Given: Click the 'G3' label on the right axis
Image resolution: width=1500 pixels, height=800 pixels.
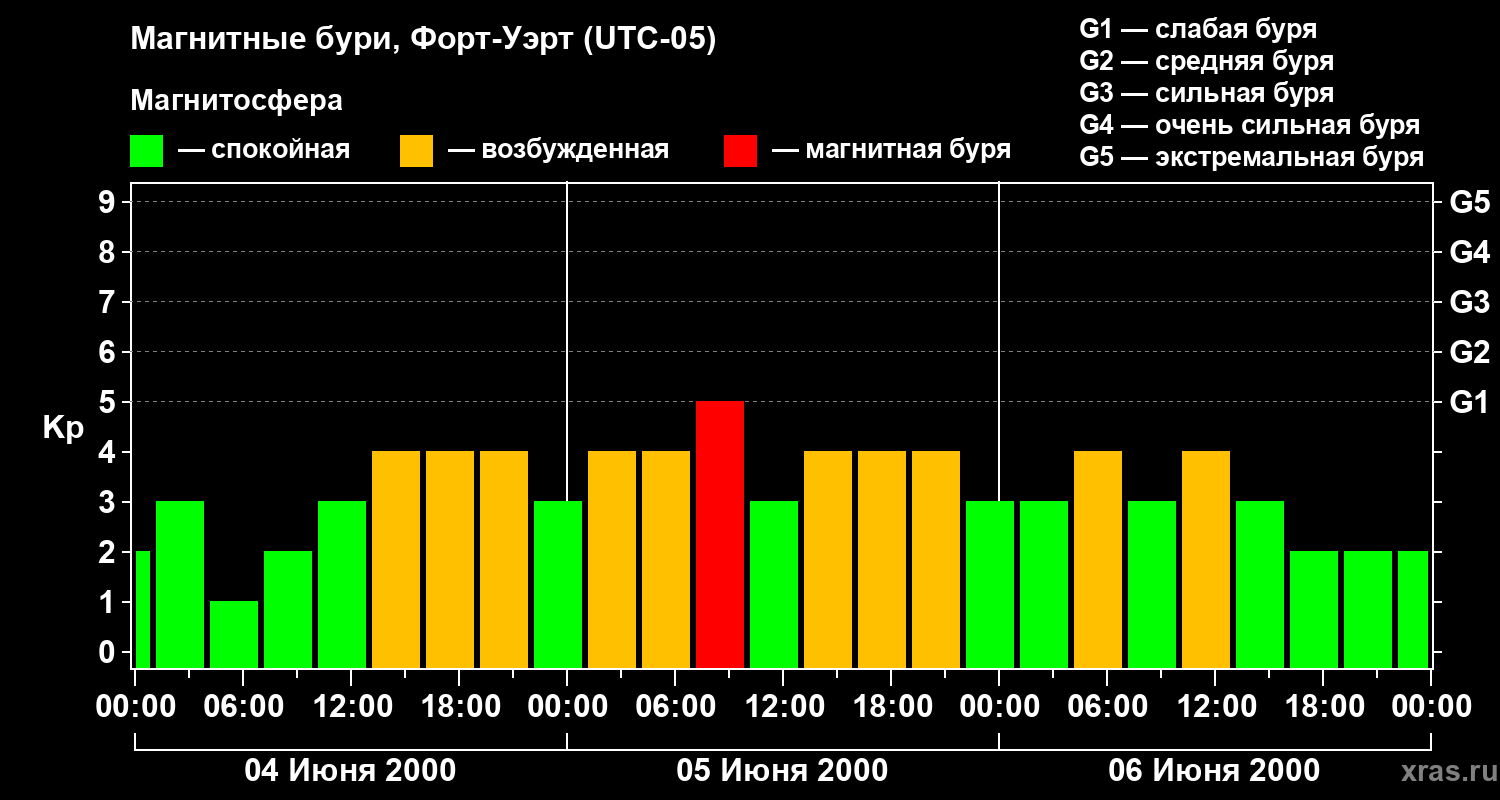Looking at the screenshot, I should point(1469,302).
